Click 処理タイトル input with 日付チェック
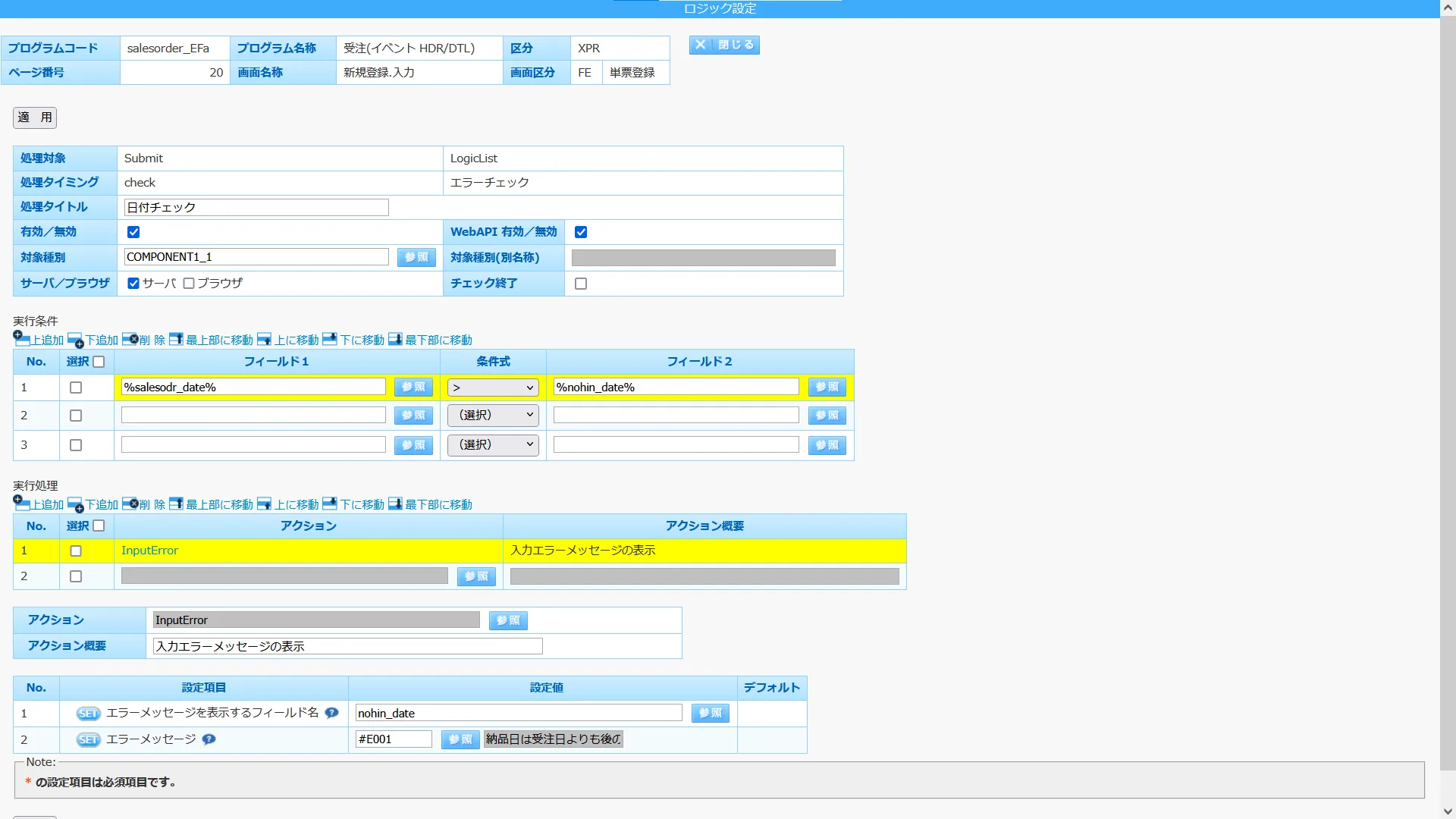1456x819 pixels. click(x=256, y=207)
